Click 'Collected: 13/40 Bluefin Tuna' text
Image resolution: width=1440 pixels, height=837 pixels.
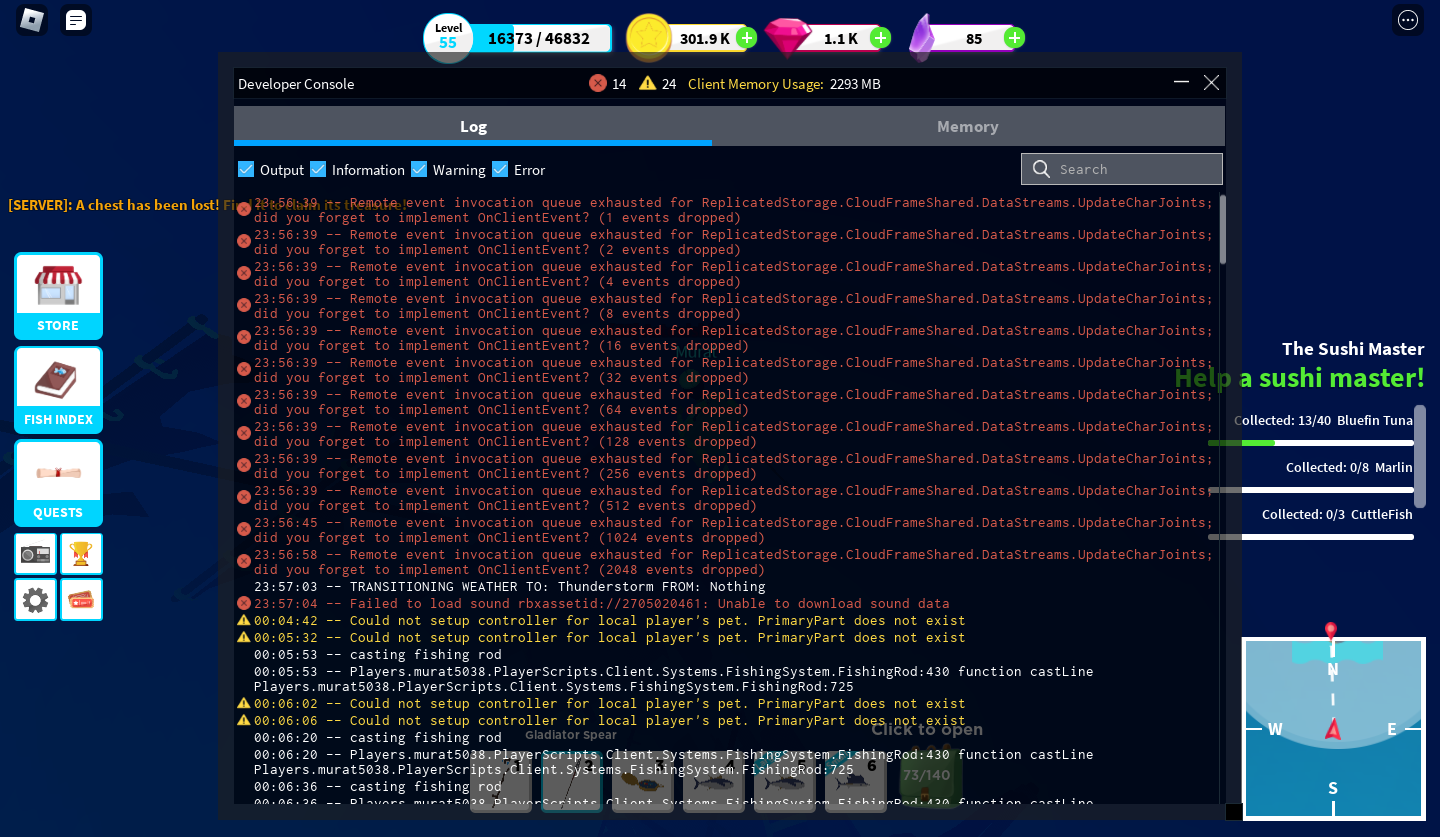click(x=1323, y=420)
